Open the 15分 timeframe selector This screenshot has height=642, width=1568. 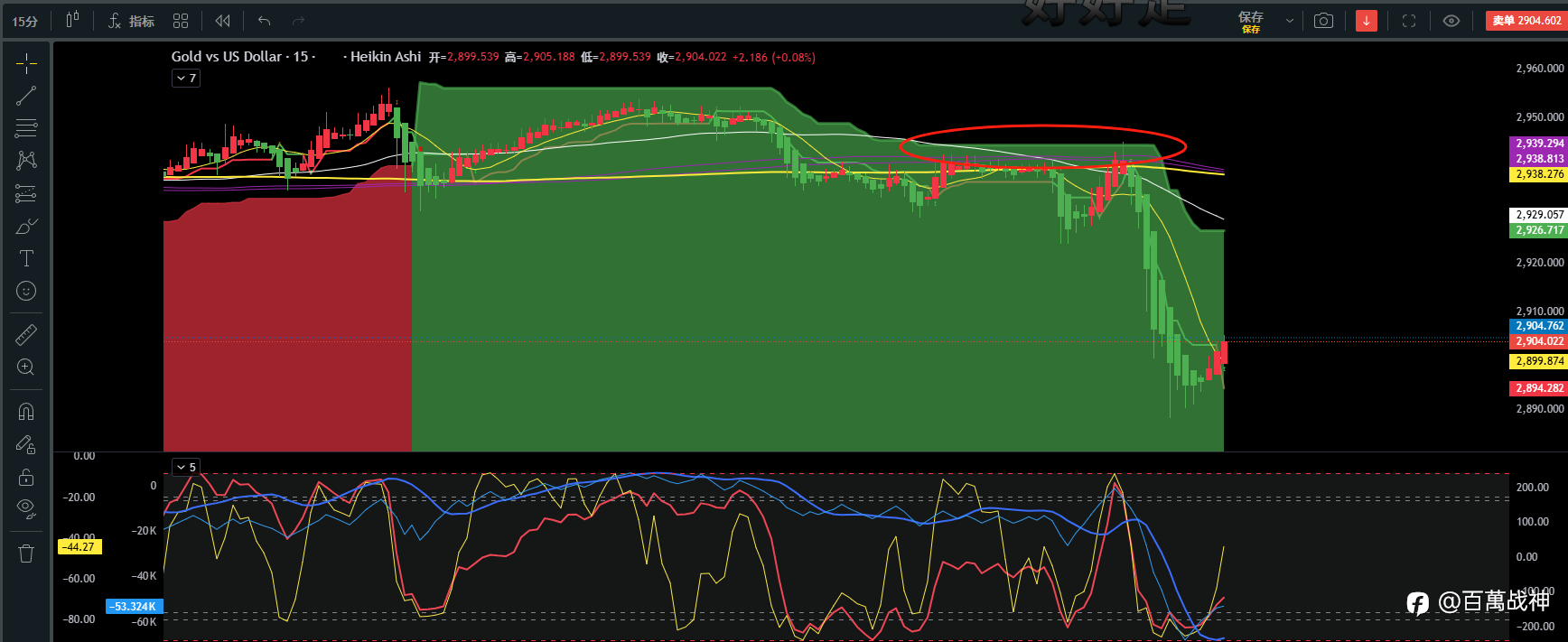coord(25,21)
